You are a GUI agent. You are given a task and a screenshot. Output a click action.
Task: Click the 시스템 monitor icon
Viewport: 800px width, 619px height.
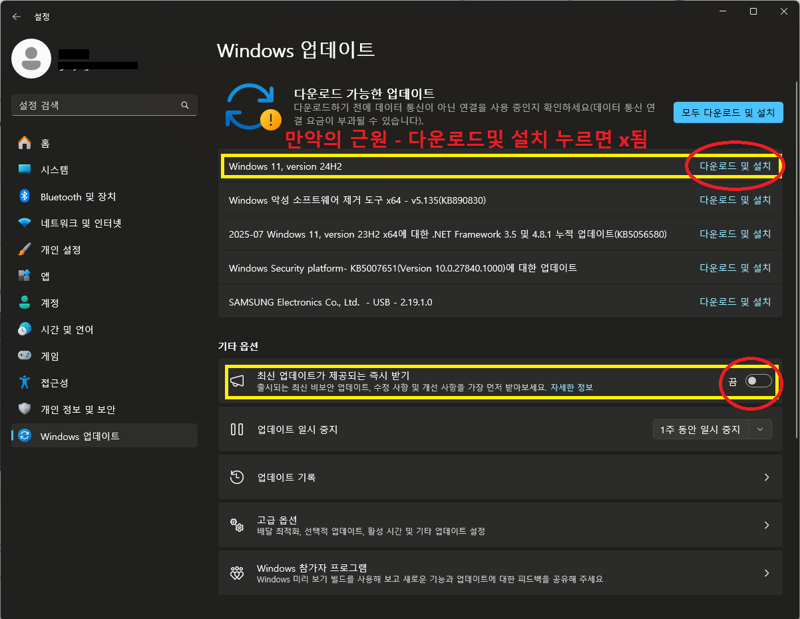point(24,169)
